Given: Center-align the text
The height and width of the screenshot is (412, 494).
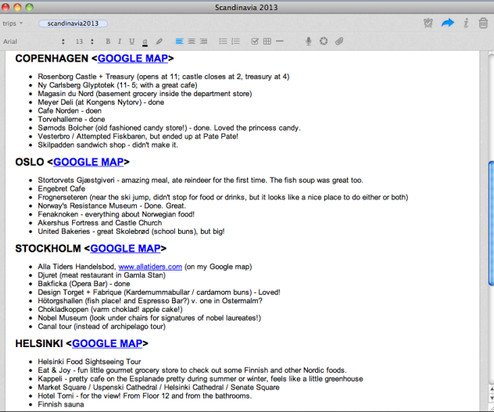Looking at the screenshot, I should coord(191,41).
